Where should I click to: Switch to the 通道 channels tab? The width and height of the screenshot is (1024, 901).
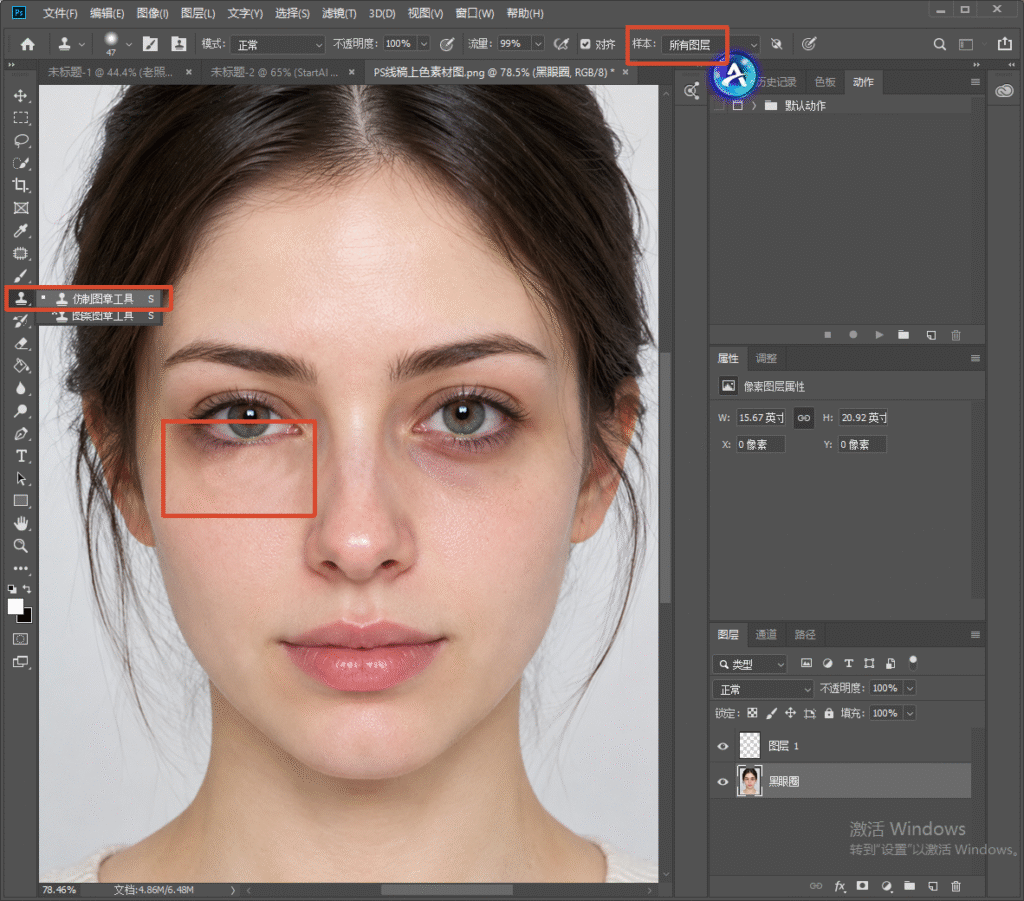pyautogui.click(x=766, y=635)
